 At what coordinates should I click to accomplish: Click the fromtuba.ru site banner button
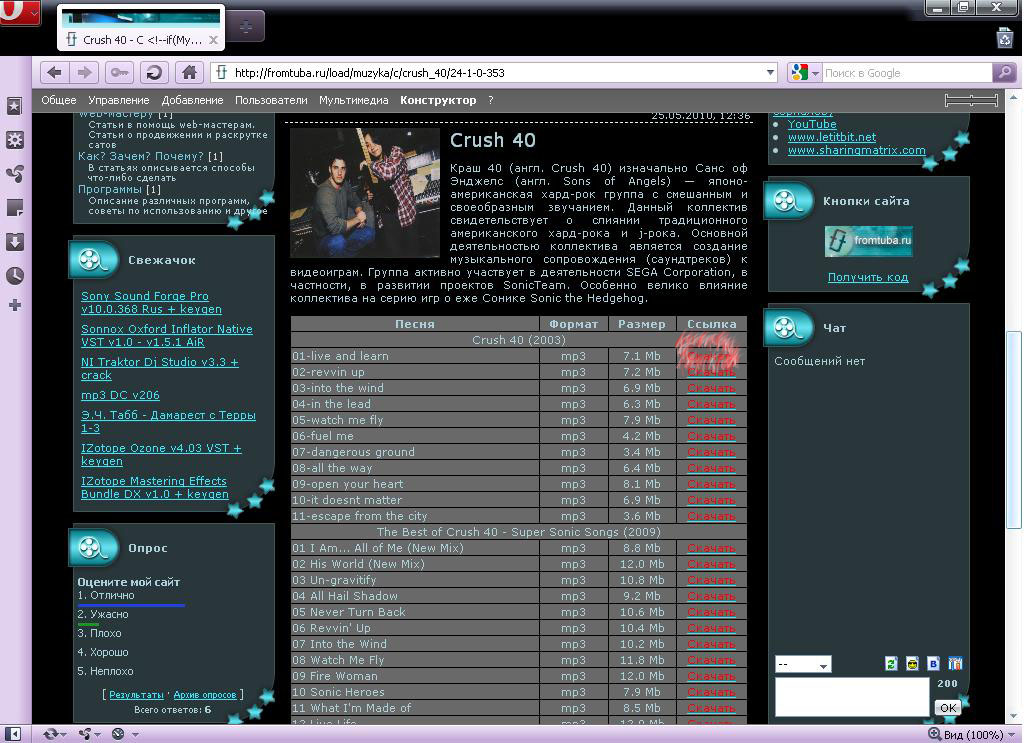coord(869,242)
